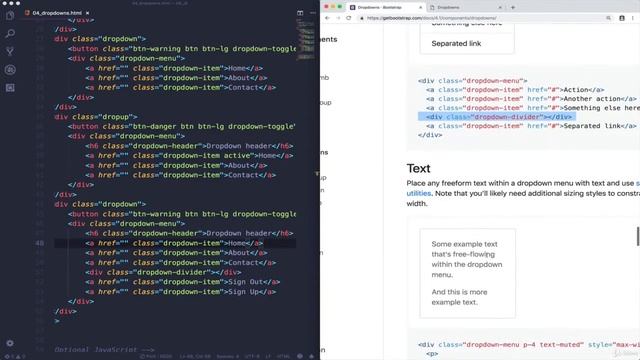Viewport: 640px width, 360px height.
Task: Reload the Bootstrap docs page
Action: click(349, 18)
